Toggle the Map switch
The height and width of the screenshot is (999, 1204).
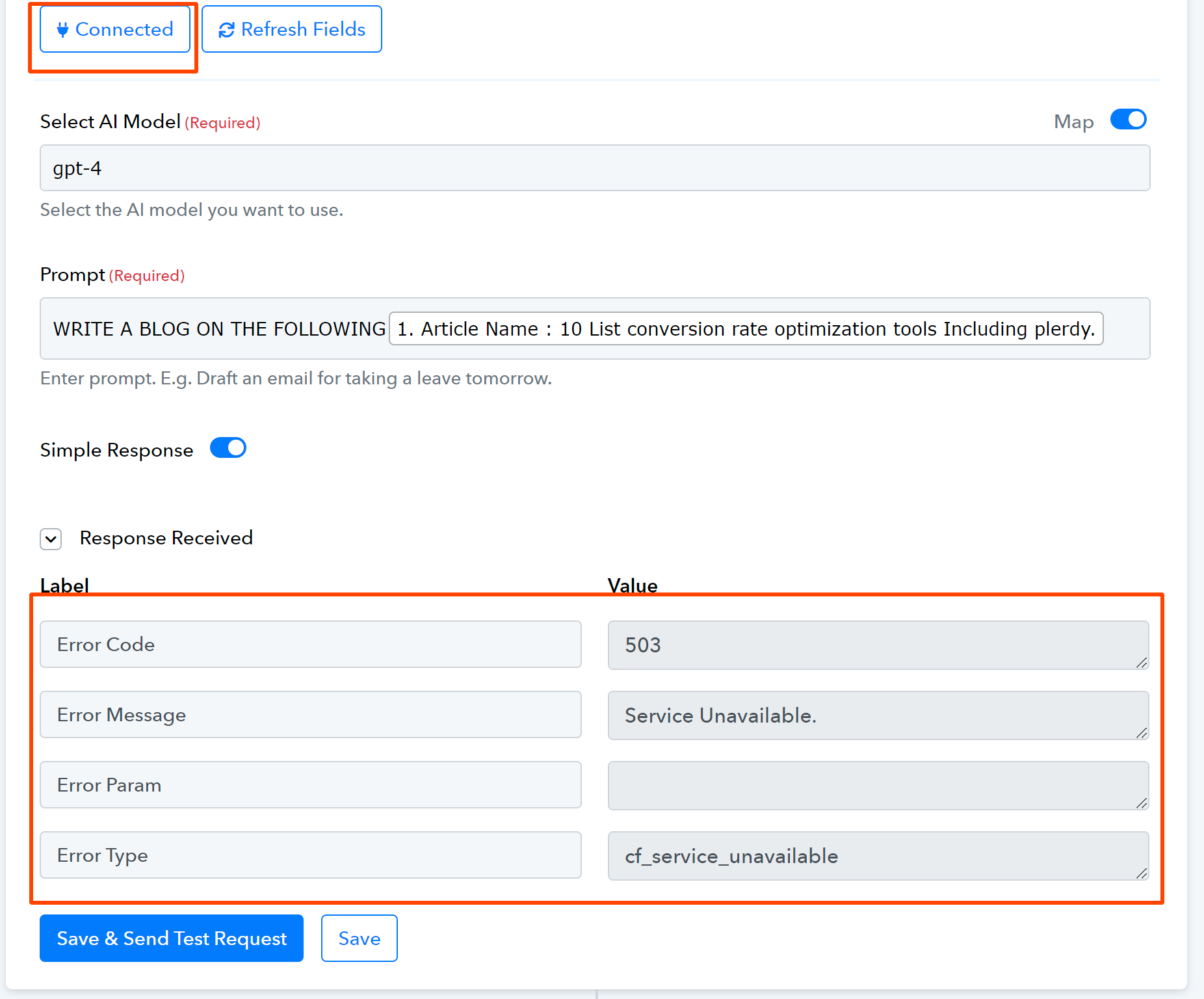(1128, 120)
